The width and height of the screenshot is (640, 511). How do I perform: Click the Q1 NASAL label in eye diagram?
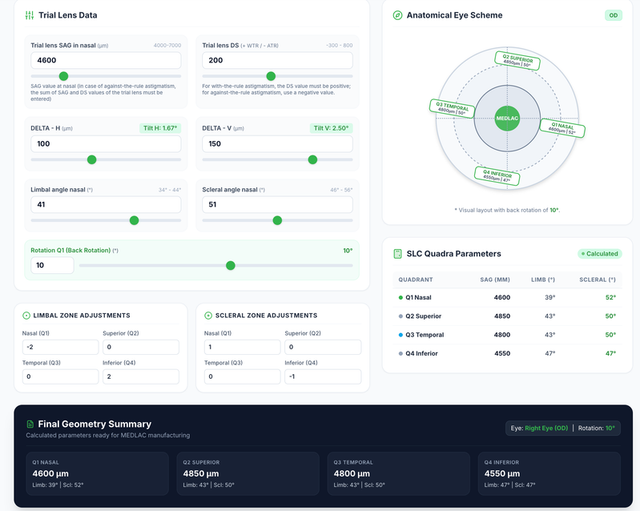point(562,128)
